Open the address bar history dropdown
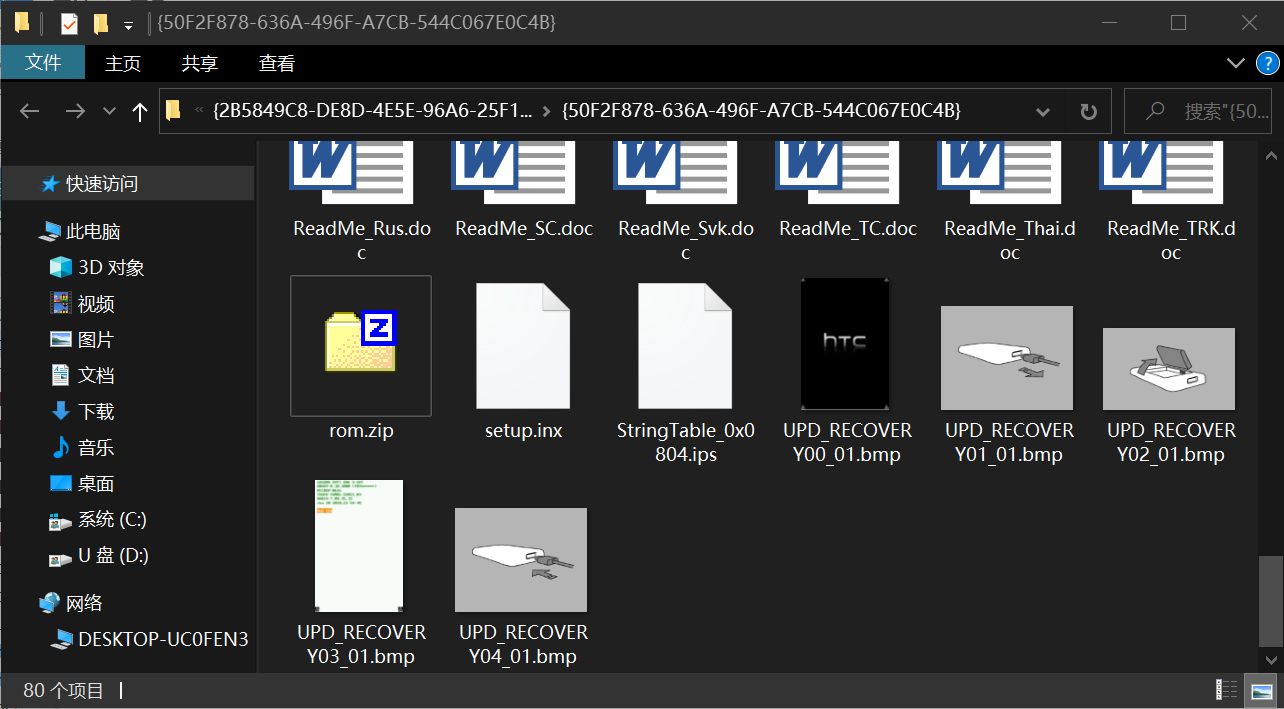Image resolution: width=1284 pixels, height=709 pixels. pos(1042,111)
